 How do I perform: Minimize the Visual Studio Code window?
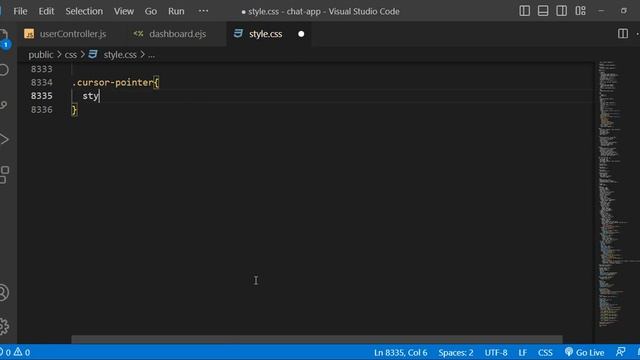601,11
